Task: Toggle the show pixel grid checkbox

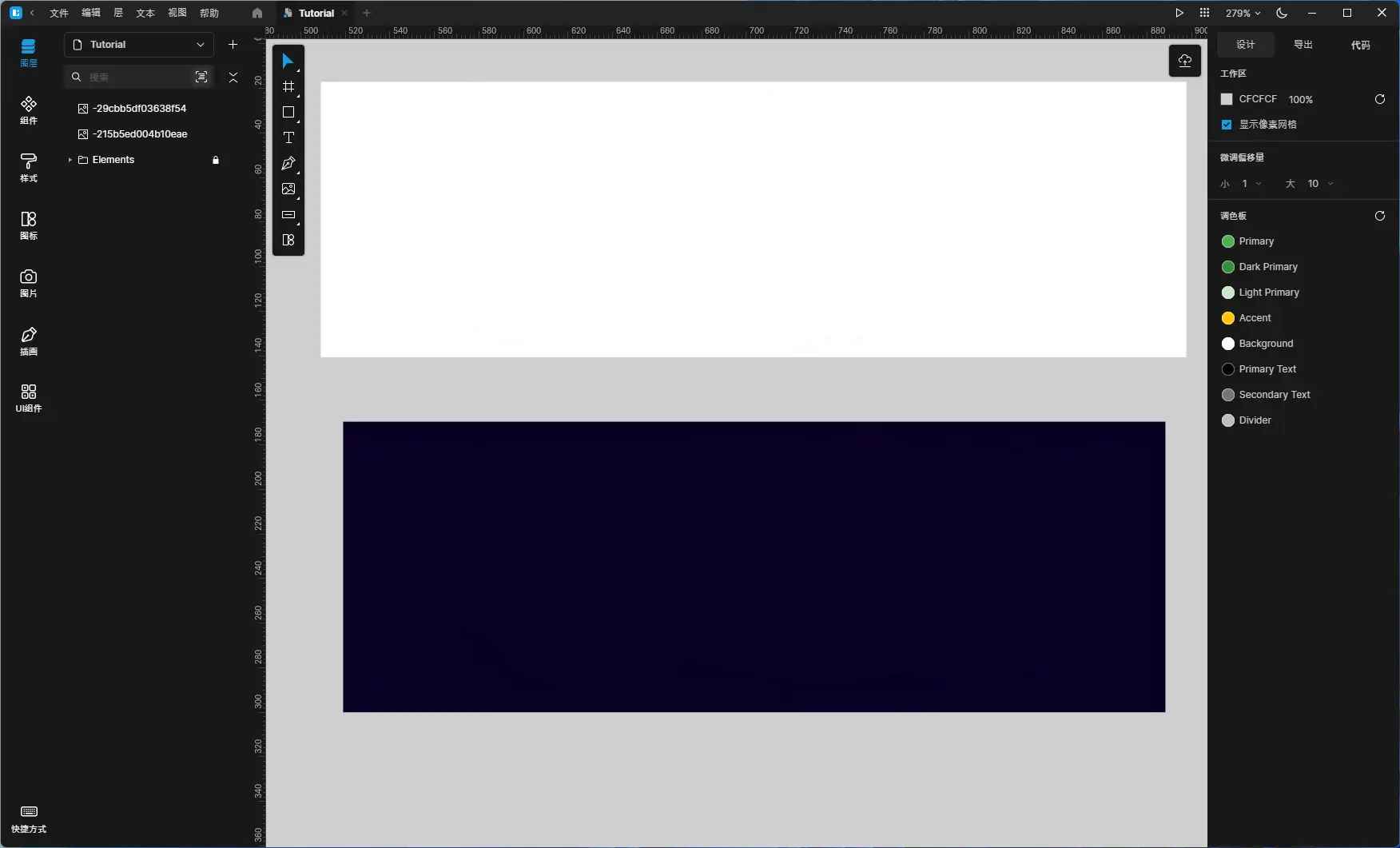Action: click(1227, 125)
